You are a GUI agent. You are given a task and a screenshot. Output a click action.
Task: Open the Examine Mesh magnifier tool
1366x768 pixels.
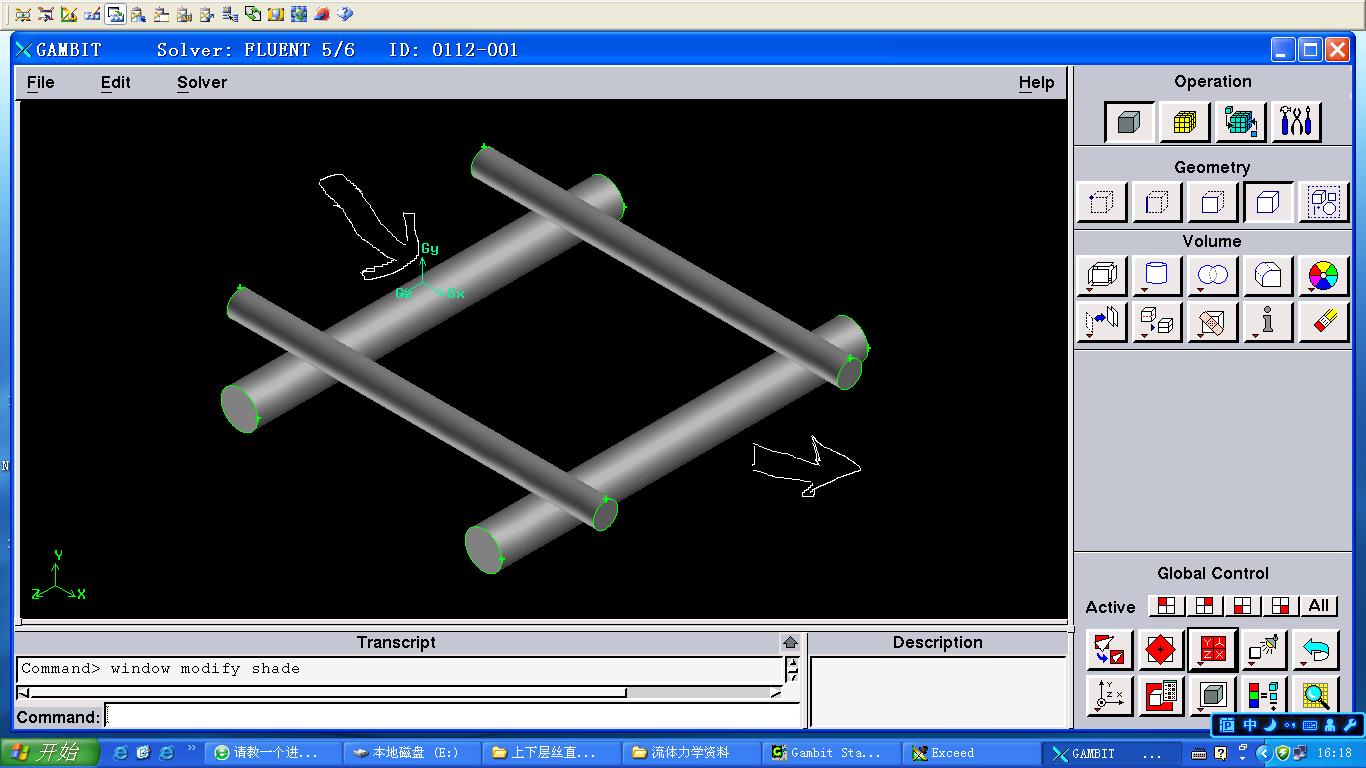[x=1316, y=696]
